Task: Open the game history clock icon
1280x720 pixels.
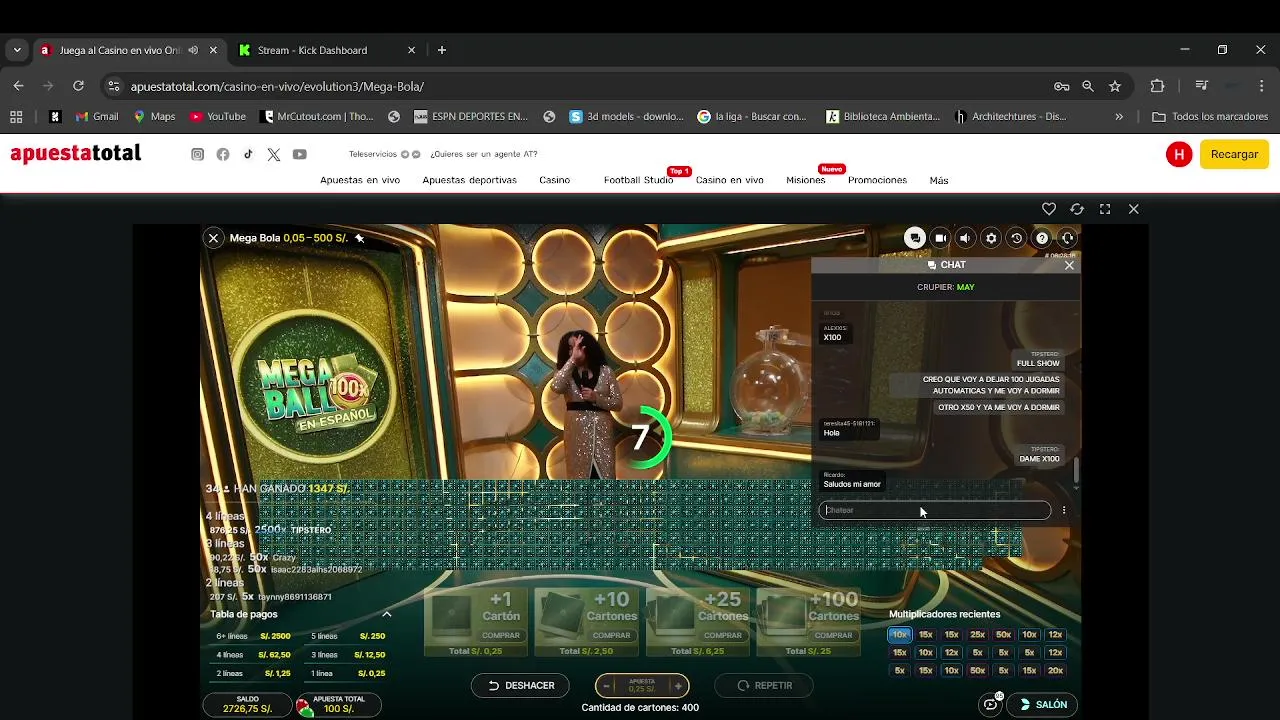Action: click(1016, 238)
